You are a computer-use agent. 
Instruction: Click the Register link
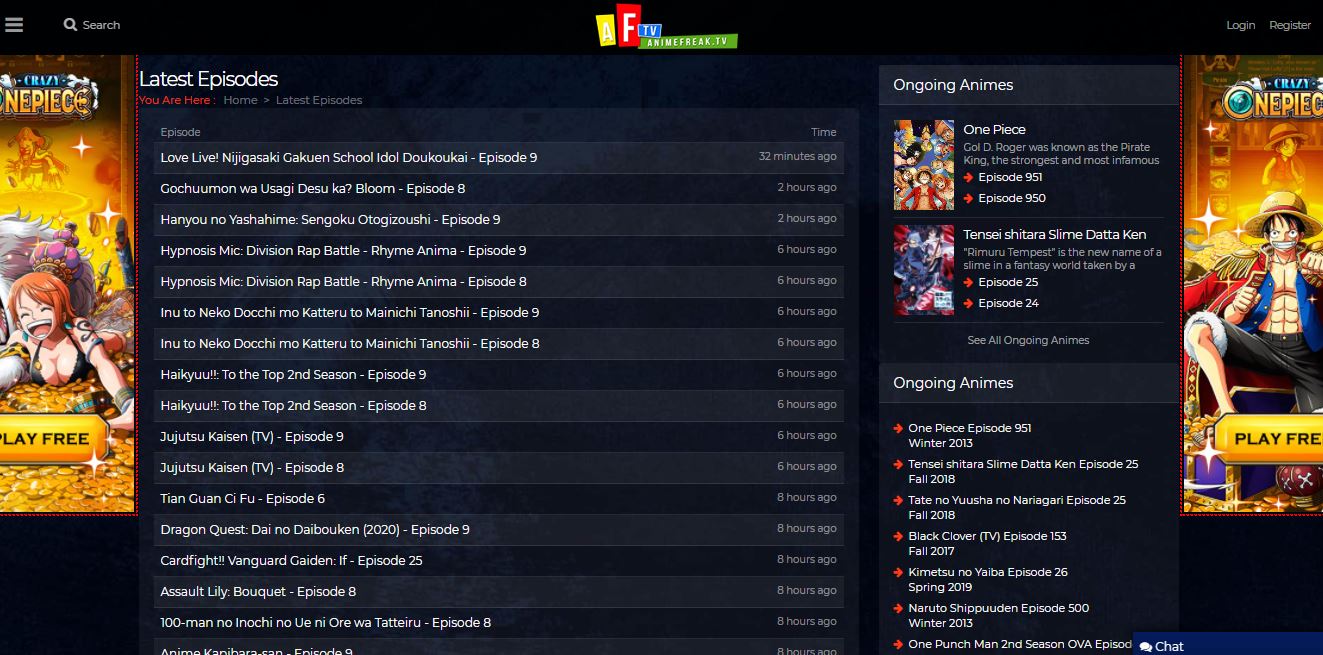point(1290,25)
